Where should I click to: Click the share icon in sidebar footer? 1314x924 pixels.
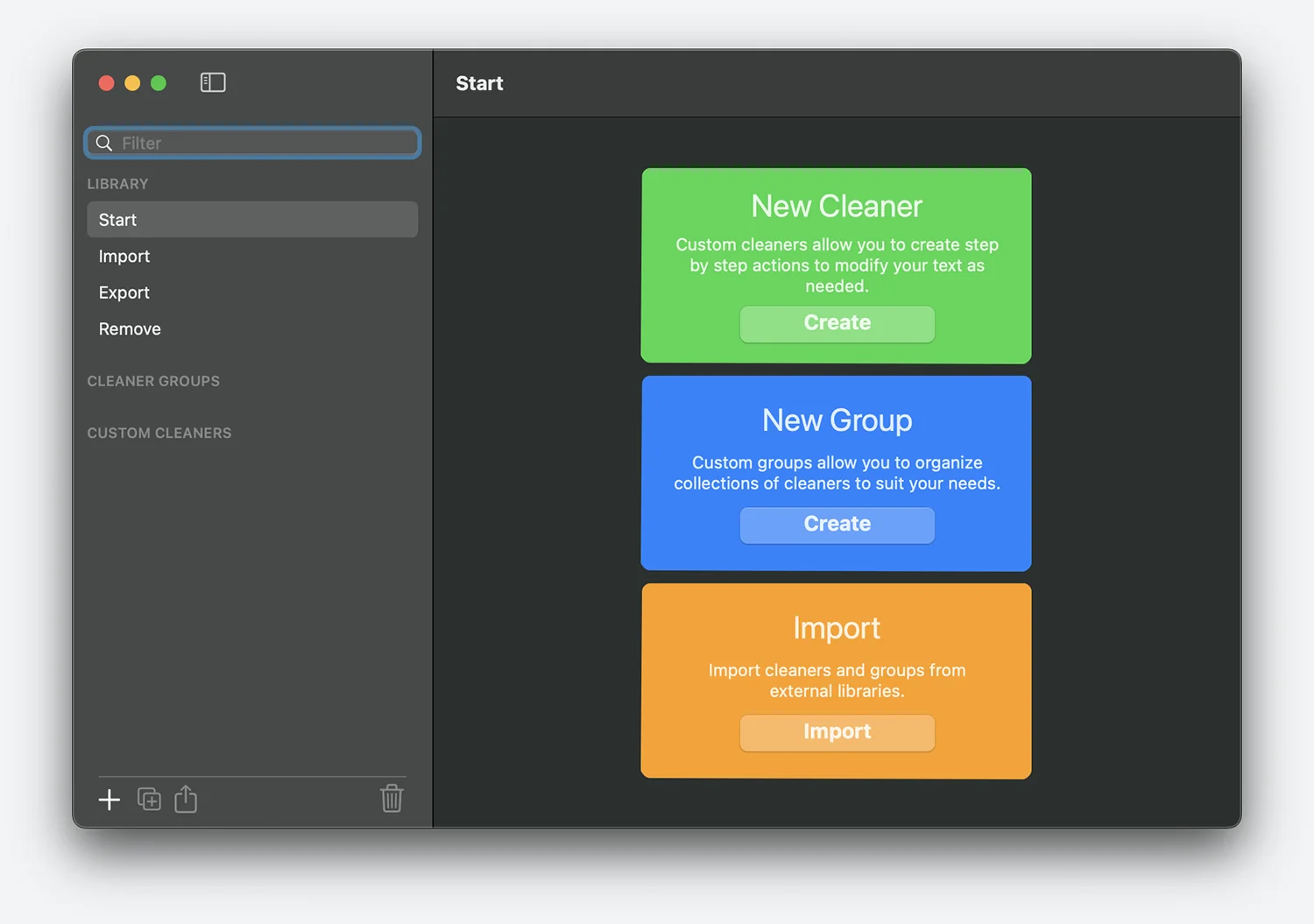[186, 799]
